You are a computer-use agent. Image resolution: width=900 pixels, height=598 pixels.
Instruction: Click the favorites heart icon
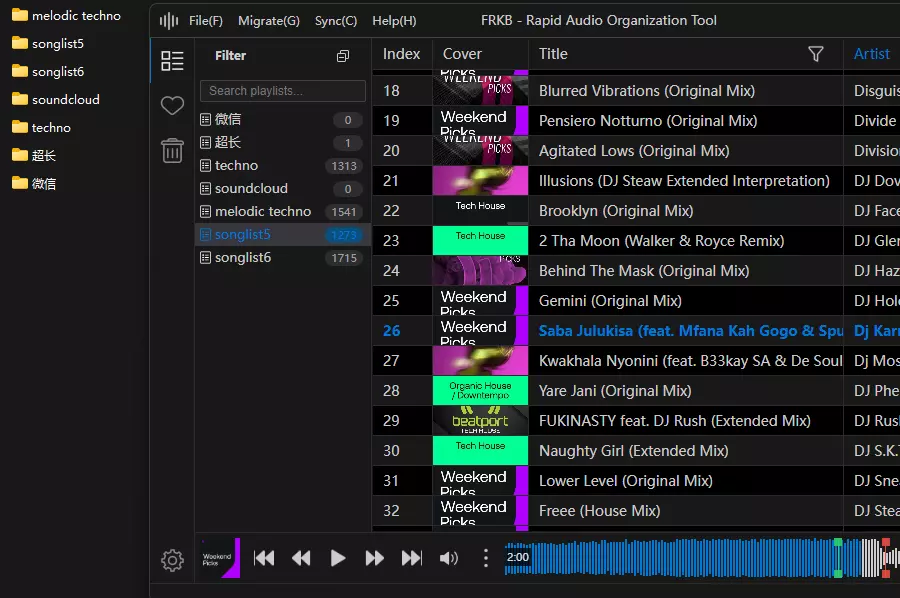(x=172, y=105)
